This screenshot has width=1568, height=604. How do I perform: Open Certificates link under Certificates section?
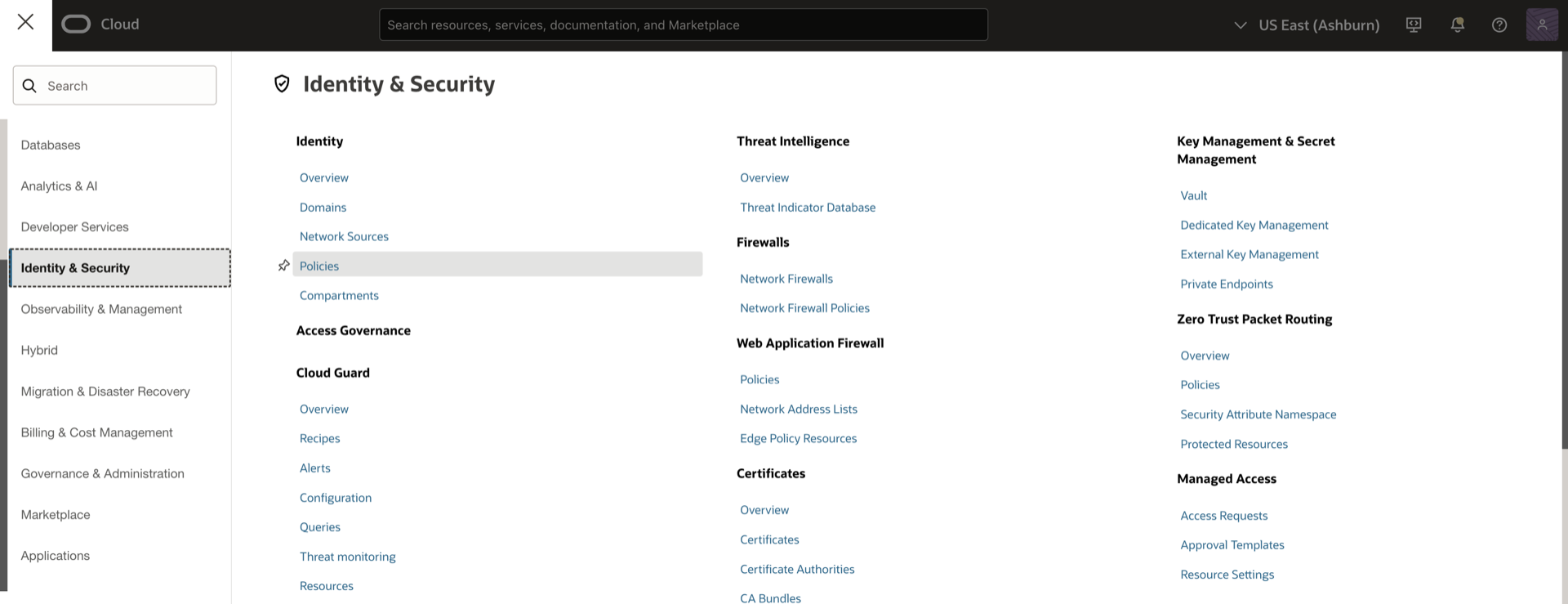[769, 539]
